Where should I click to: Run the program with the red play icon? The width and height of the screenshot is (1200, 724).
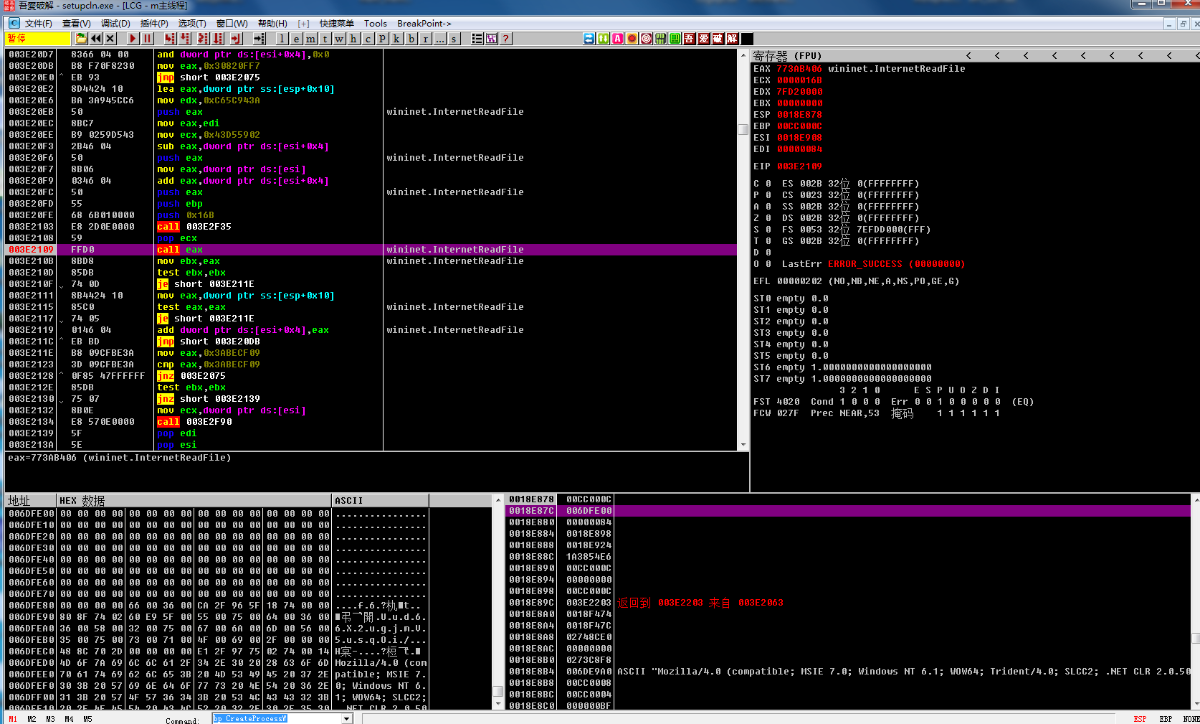click(x=133, y=38)
